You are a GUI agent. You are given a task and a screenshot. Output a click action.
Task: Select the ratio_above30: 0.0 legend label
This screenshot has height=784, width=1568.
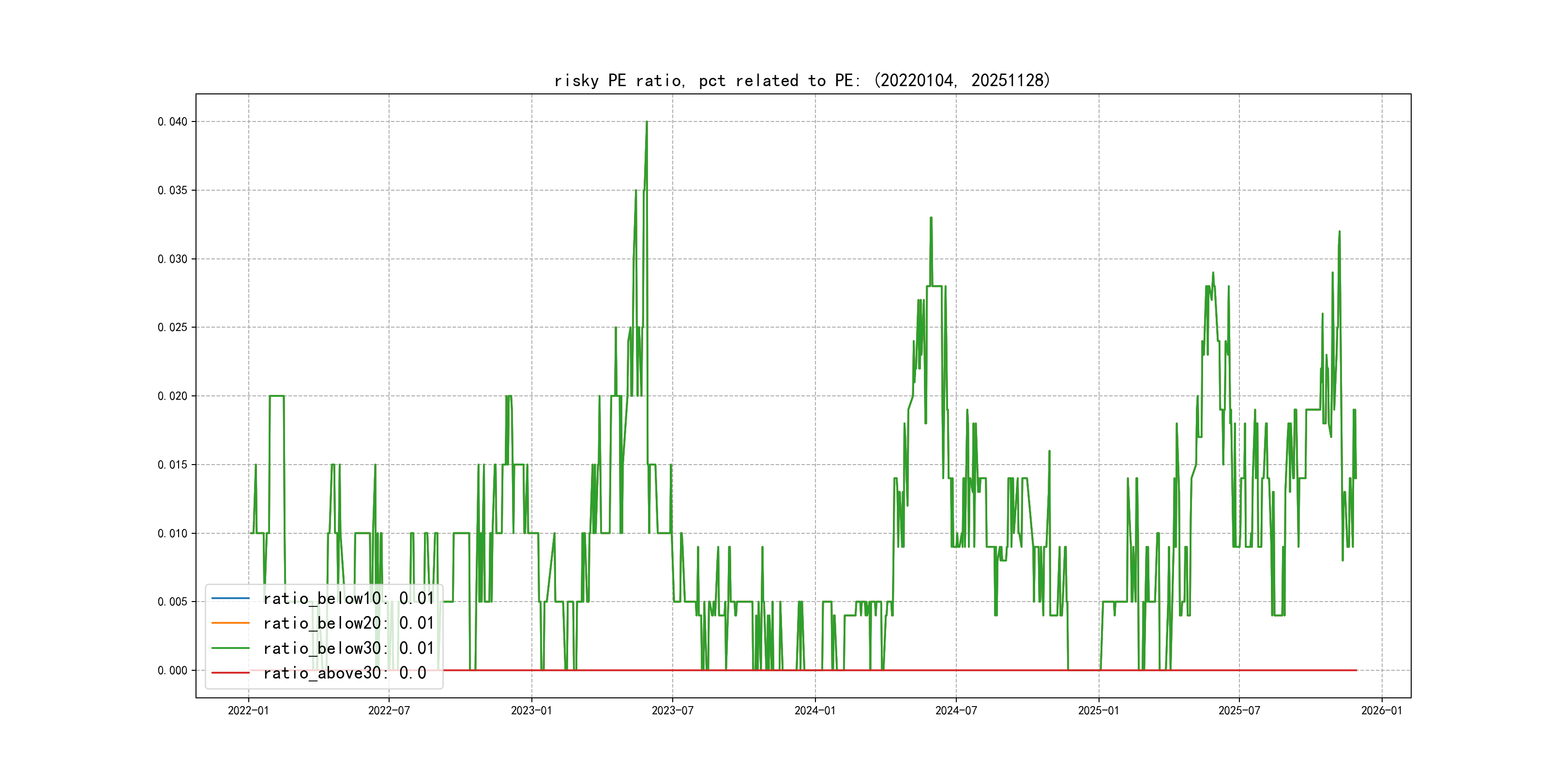tap(345, 673)
